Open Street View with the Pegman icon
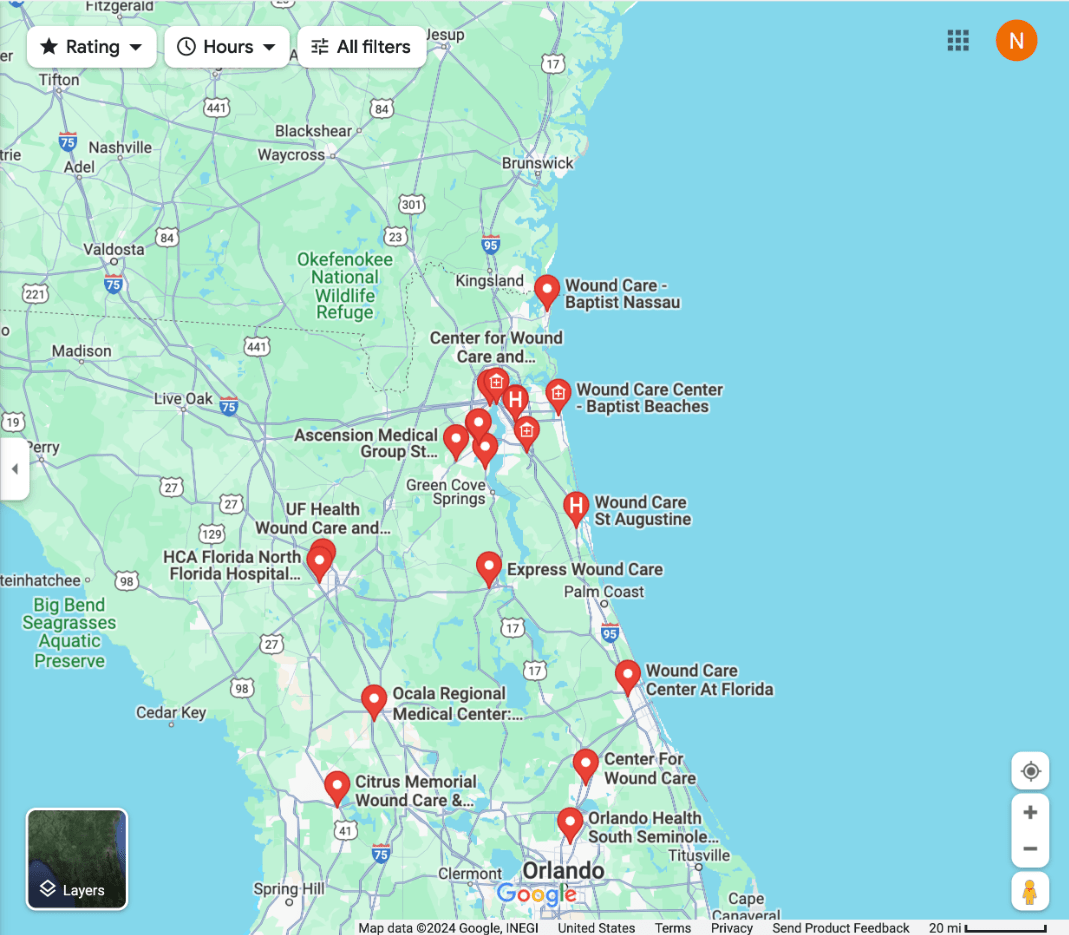The image size is (1069, 935). (1029, 891)
